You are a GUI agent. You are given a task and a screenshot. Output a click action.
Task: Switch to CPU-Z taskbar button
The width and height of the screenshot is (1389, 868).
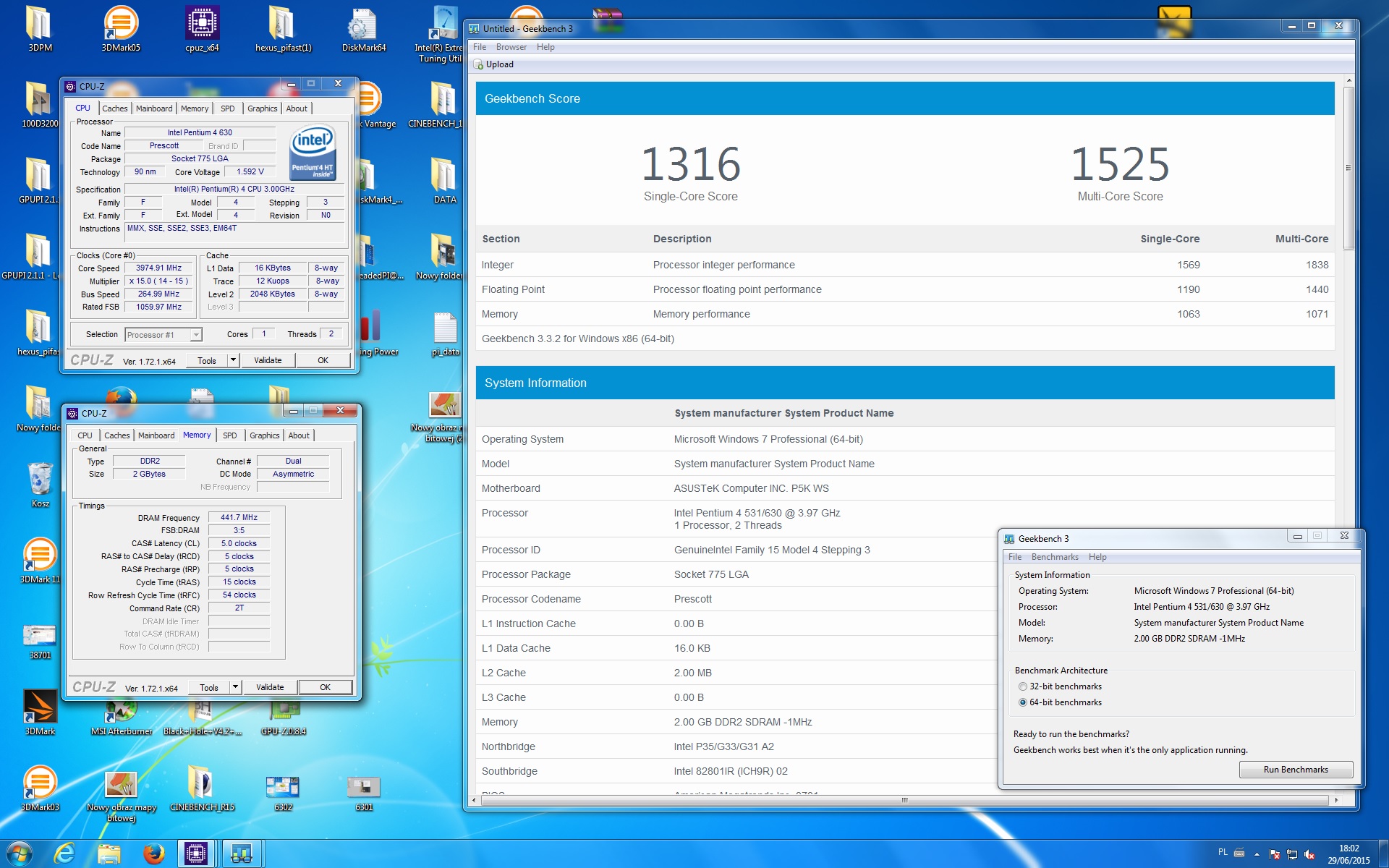(196, 854)
